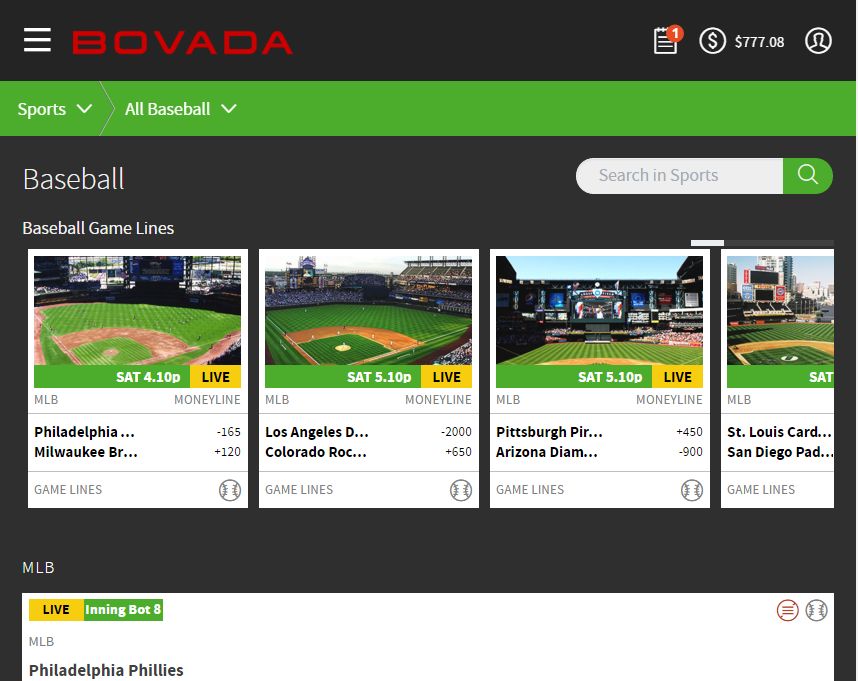
Task: Click the $777.08 account balance
Action: (759, 42)
